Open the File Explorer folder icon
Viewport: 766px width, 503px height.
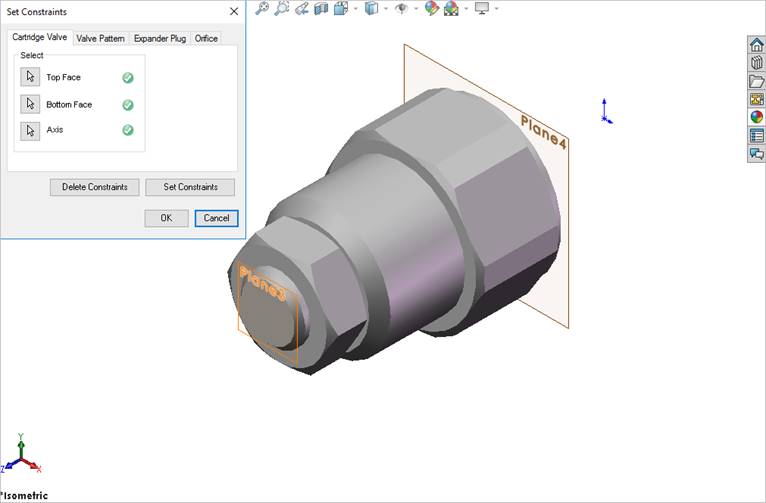757,81
